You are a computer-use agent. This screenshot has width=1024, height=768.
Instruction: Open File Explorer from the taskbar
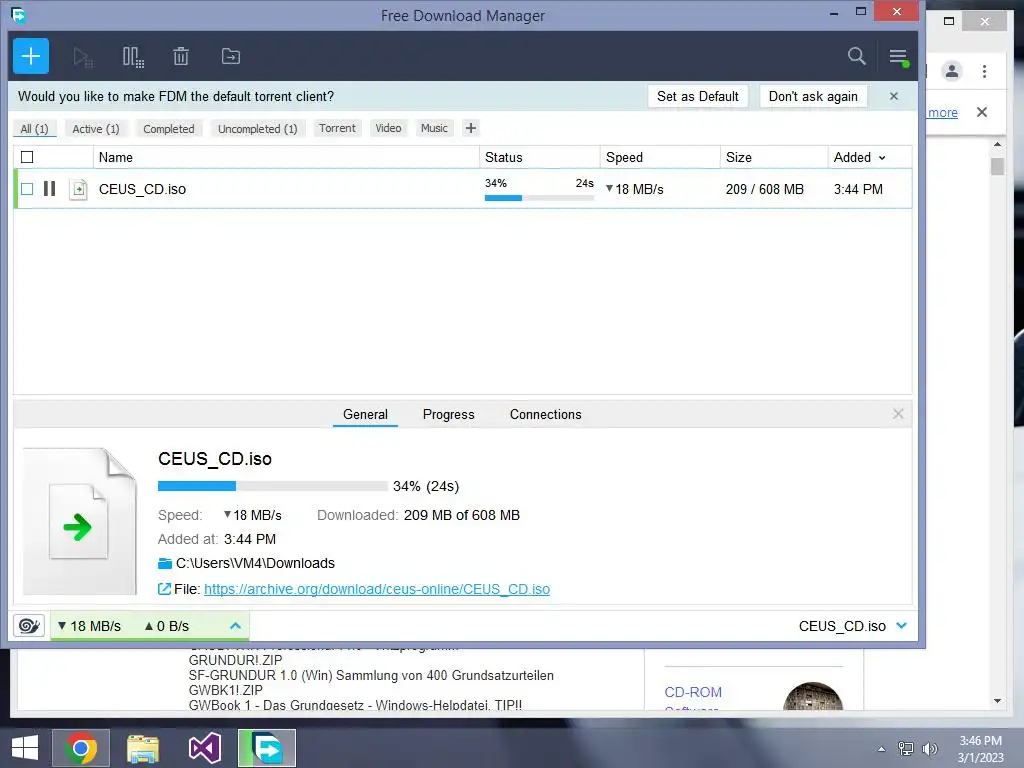point(143,748)
